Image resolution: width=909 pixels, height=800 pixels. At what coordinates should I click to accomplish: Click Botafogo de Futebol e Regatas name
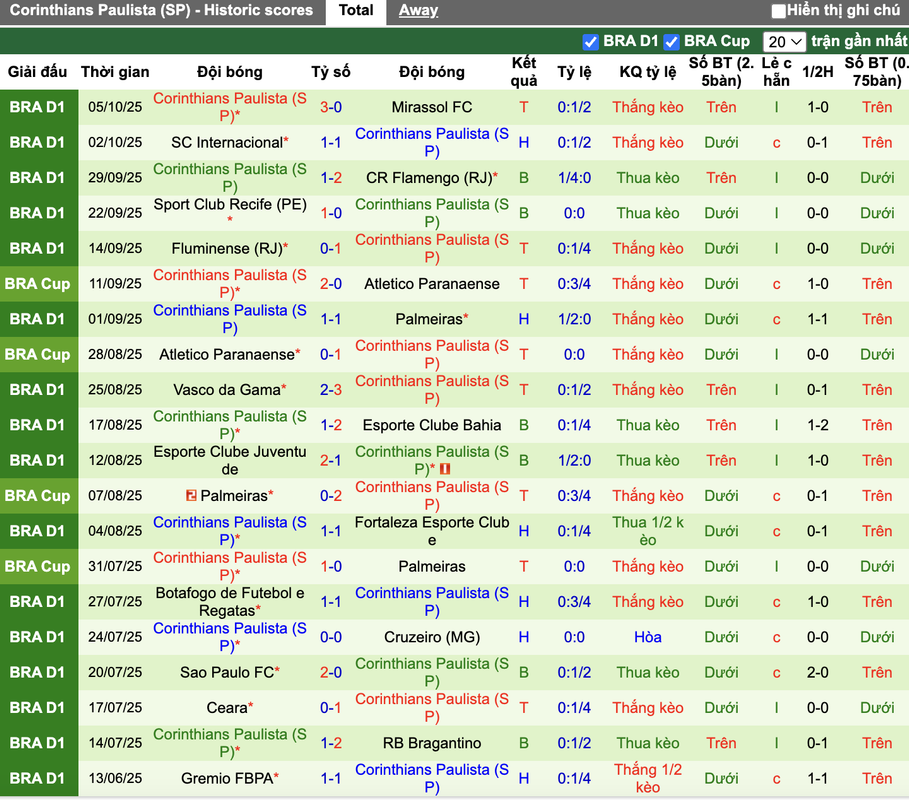(230, 602)
